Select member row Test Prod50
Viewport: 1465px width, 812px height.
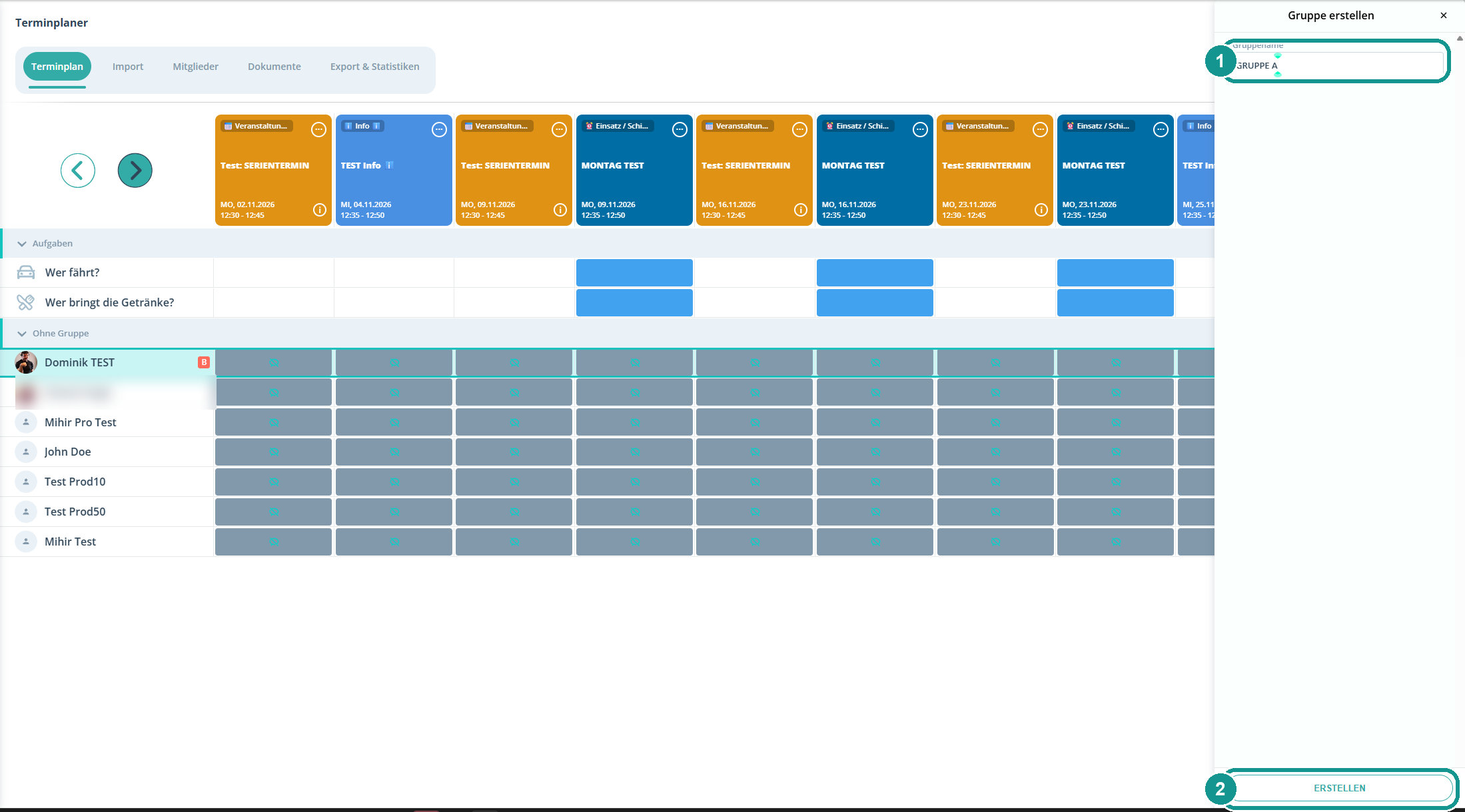[107, 512]
